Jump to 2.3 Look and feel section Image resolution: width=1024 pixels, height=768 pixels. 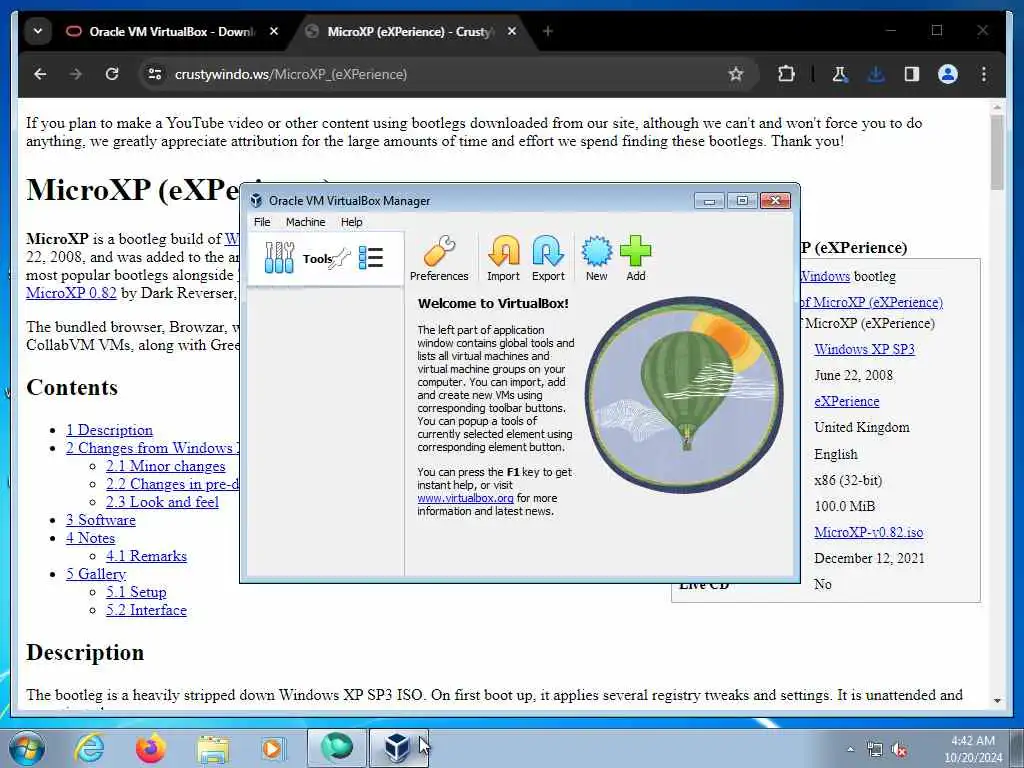coord(163,502)
